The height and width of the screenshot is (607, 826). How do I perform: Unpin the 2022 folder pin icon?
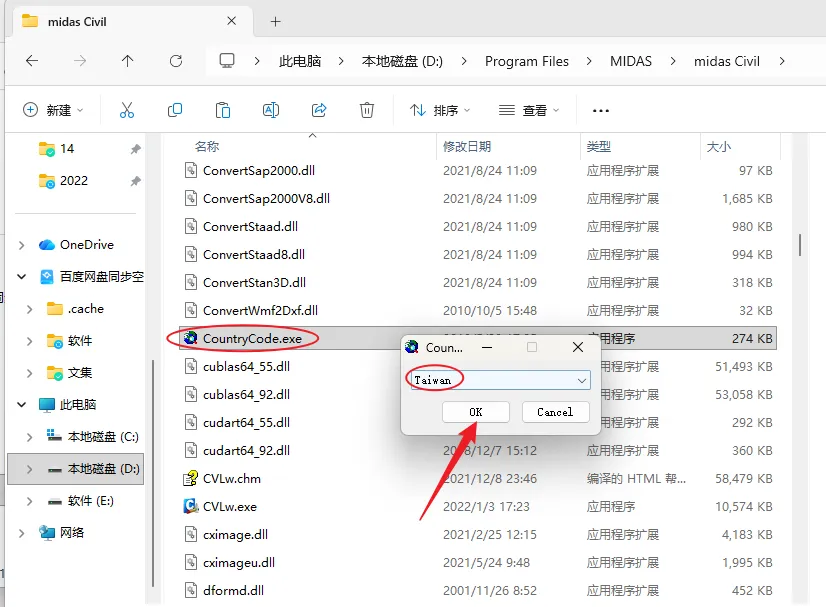coord(135,181)
